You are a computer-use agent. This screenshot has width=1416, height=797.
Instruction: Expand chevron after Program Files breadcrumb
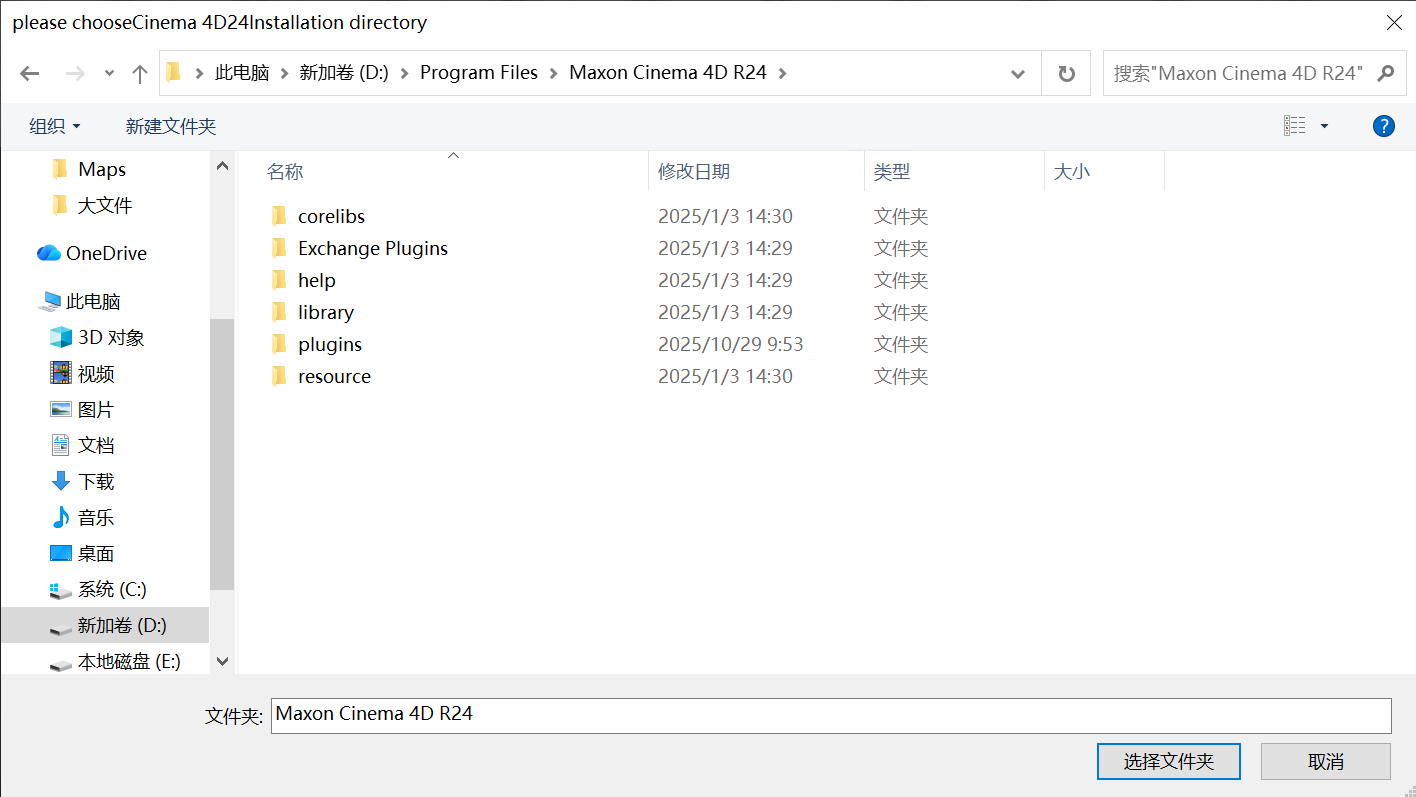pyautogui.click(x=554, y=73)
